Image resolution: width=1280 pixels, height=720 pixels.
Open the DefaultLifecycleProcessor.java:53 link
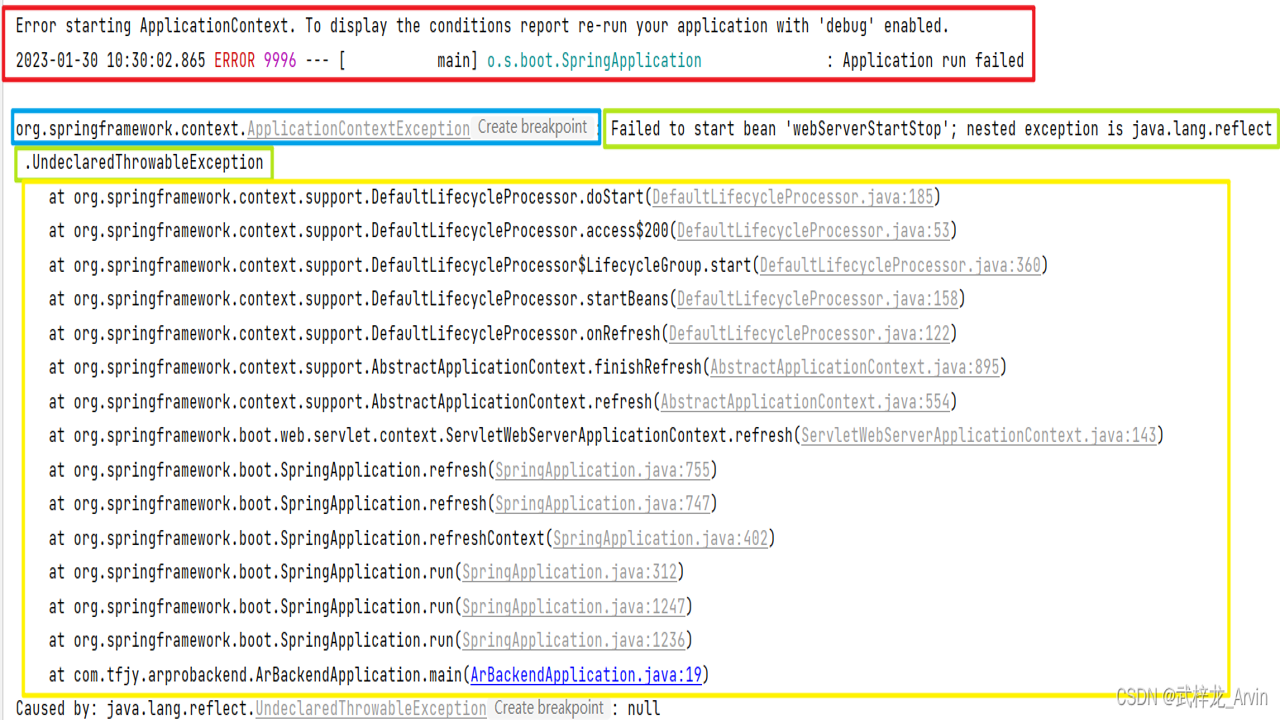click(813, 231)
